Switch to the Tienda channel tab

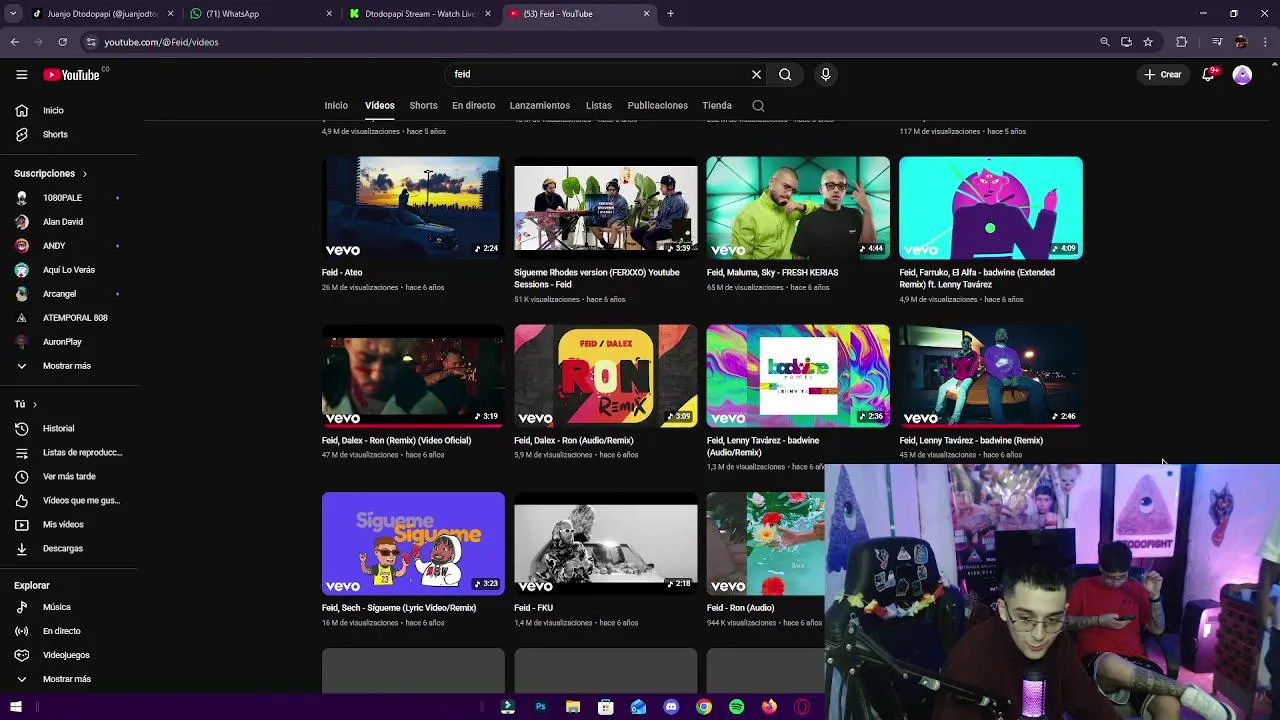point(717,105)
